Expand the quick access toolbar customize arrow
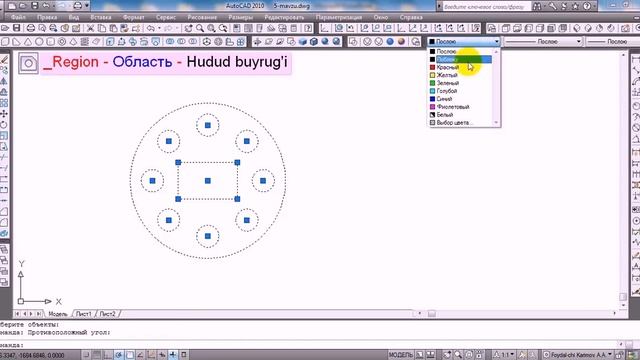Viewport: 640px width, 360px height. click(x=87, y=6)
